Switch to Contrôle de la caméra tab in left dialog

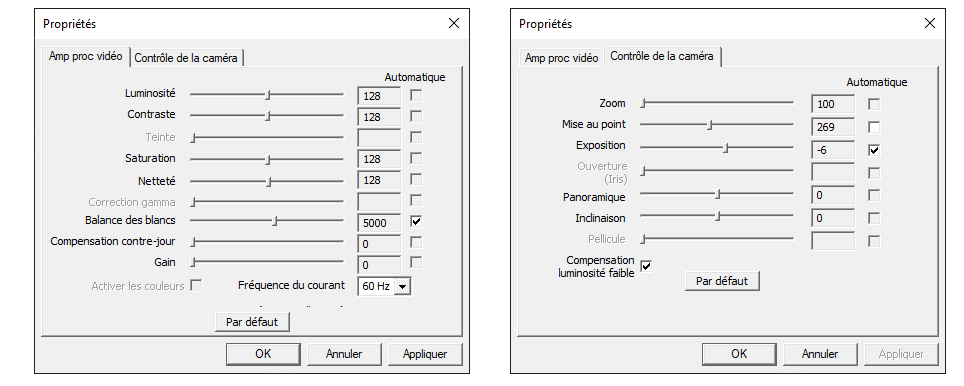coord(186,58)
